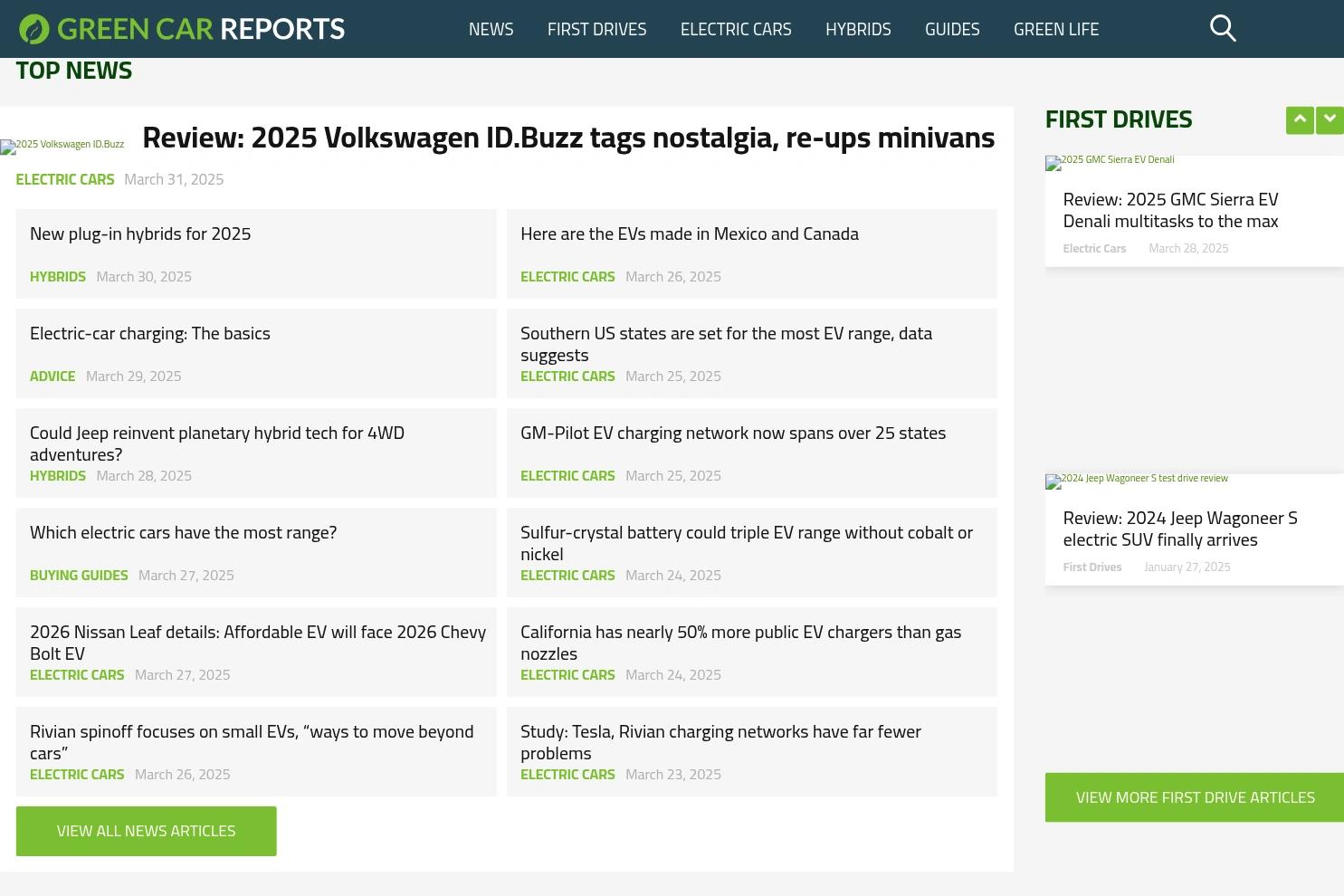Click Electric Cars tag under Rivian spinoff article
This screenshot has height=896, width=1344.
(x=77, y=774)
